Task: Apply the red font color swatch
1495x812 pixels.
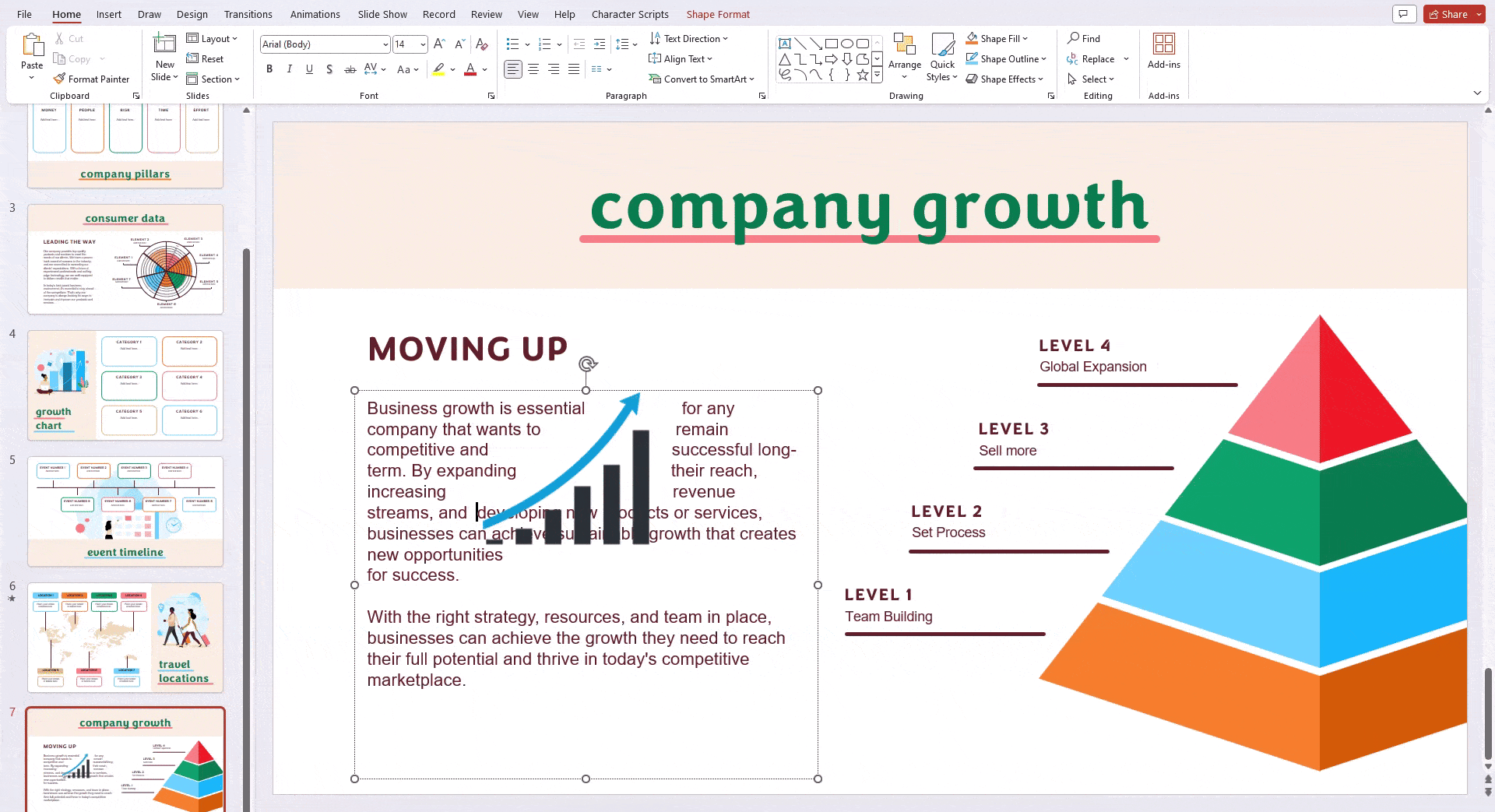Action: tap(470, 69)
